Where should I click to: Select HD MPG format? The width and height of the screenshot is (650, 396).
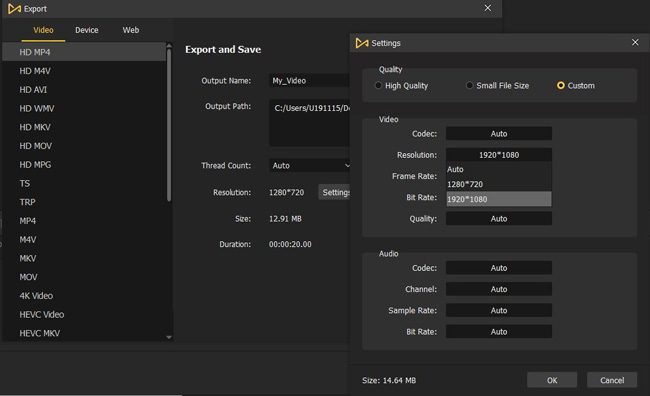click(x=84, y=165)
